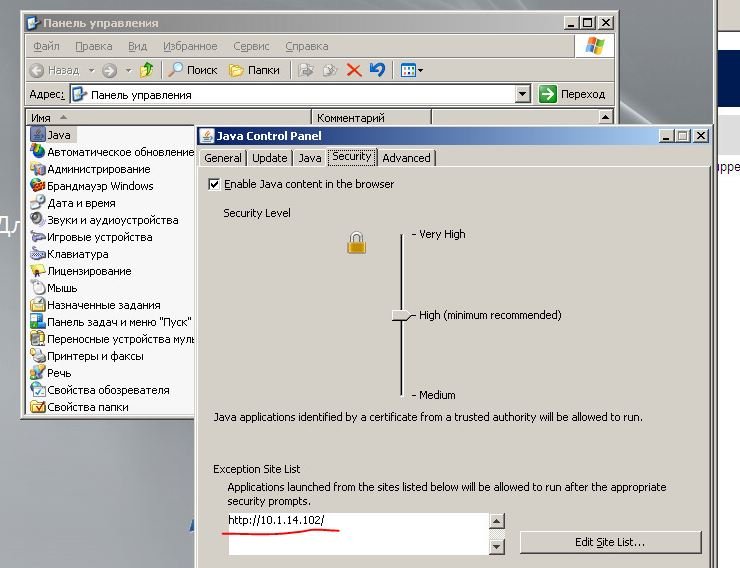740x568 pixels.
Task: Click the Medium security level label
Action: pyautogui.click(x=437, y=395)
